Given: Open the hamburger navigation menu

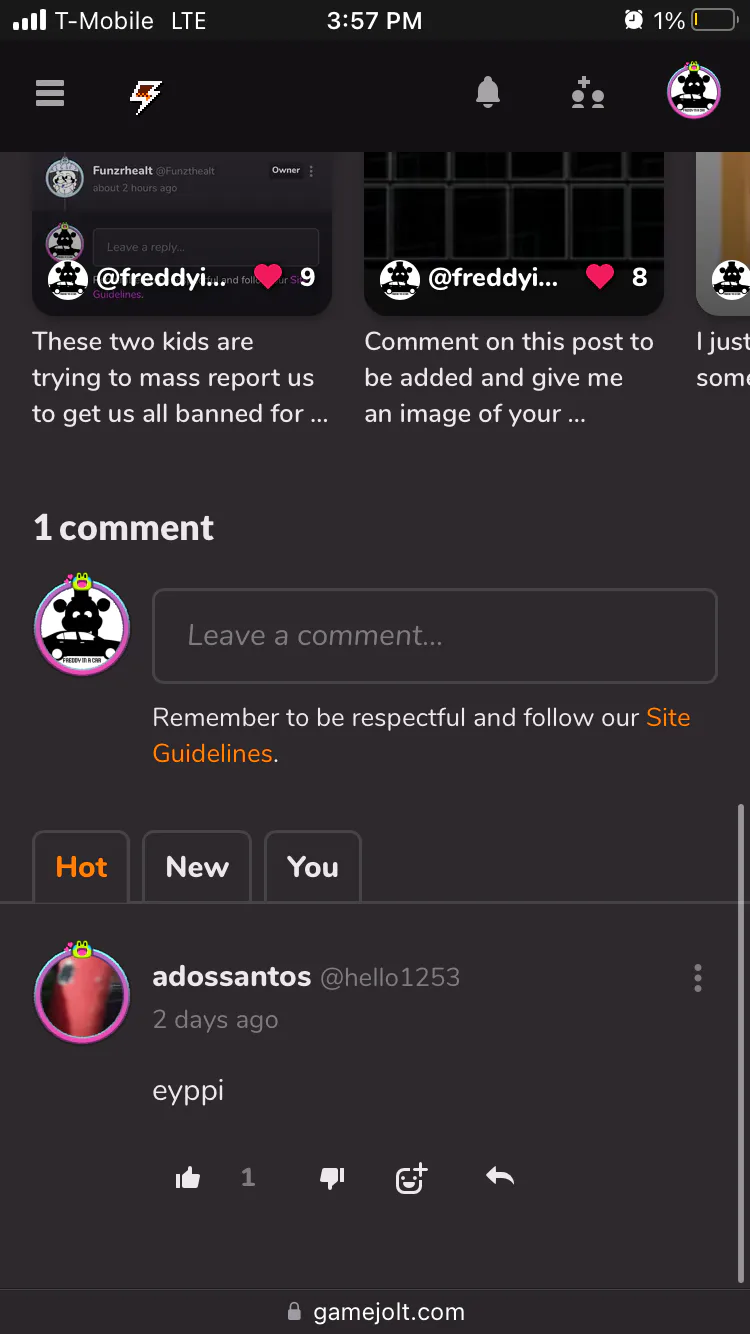Looking at the screenshot, I should [x=50, y=93].
